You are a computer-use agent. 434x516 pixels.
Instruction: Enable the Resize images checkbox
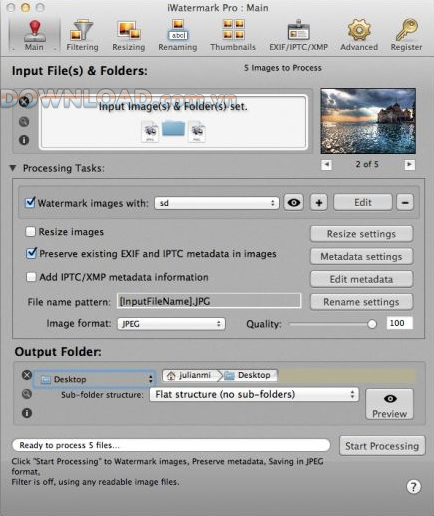pos(30,232)
